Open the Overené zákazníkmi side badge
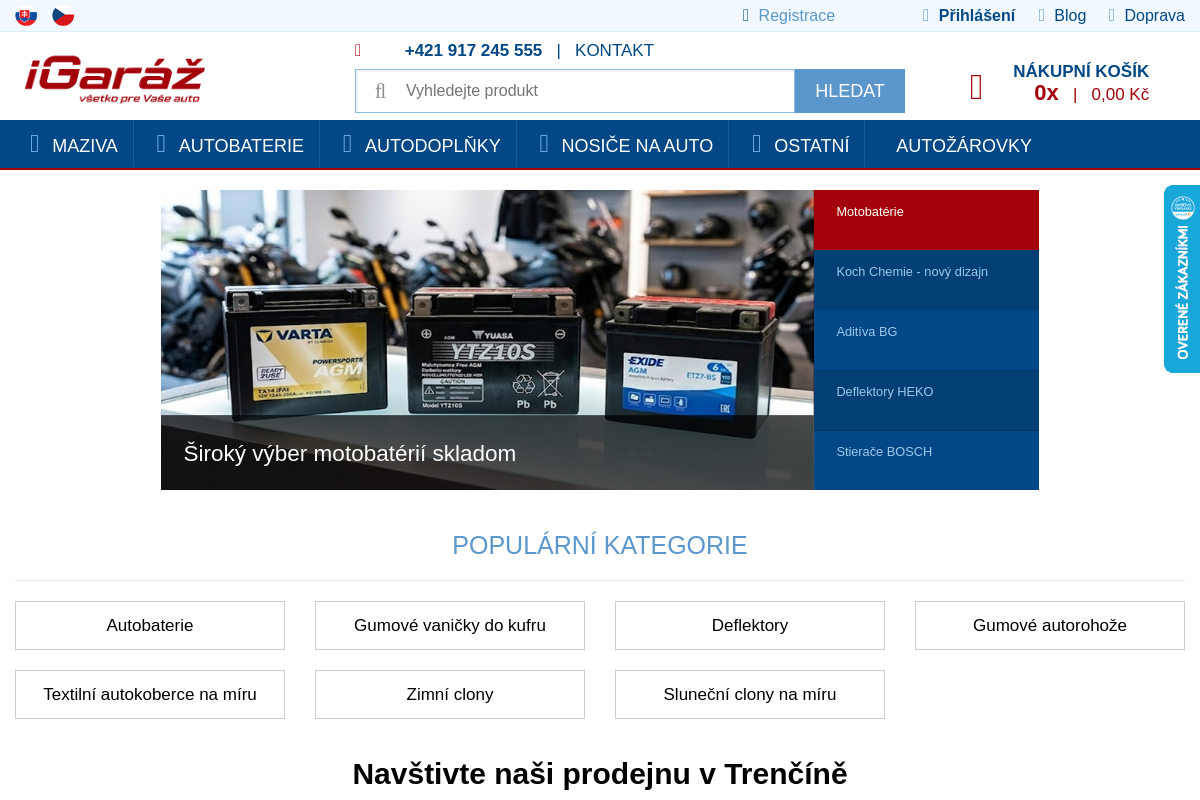The width and height of the screenshot is (1200, 800). [x=1182, y=279]
